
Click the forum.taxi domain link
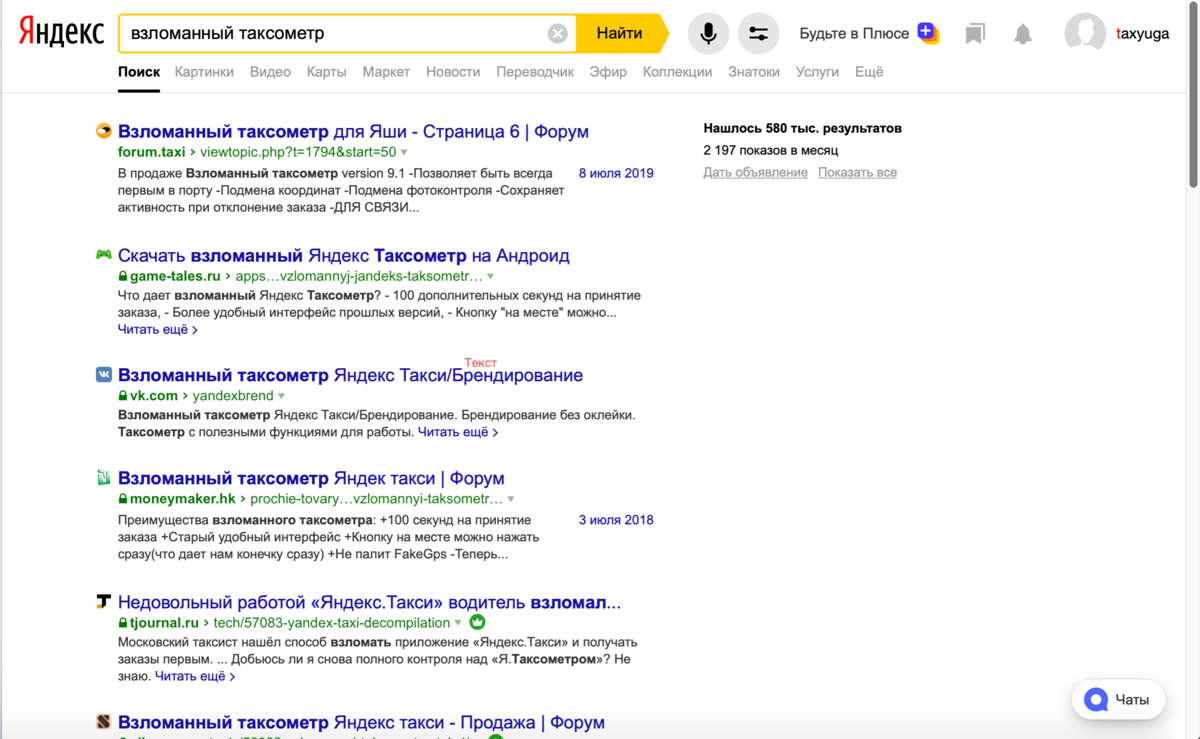tap(152, 152)
